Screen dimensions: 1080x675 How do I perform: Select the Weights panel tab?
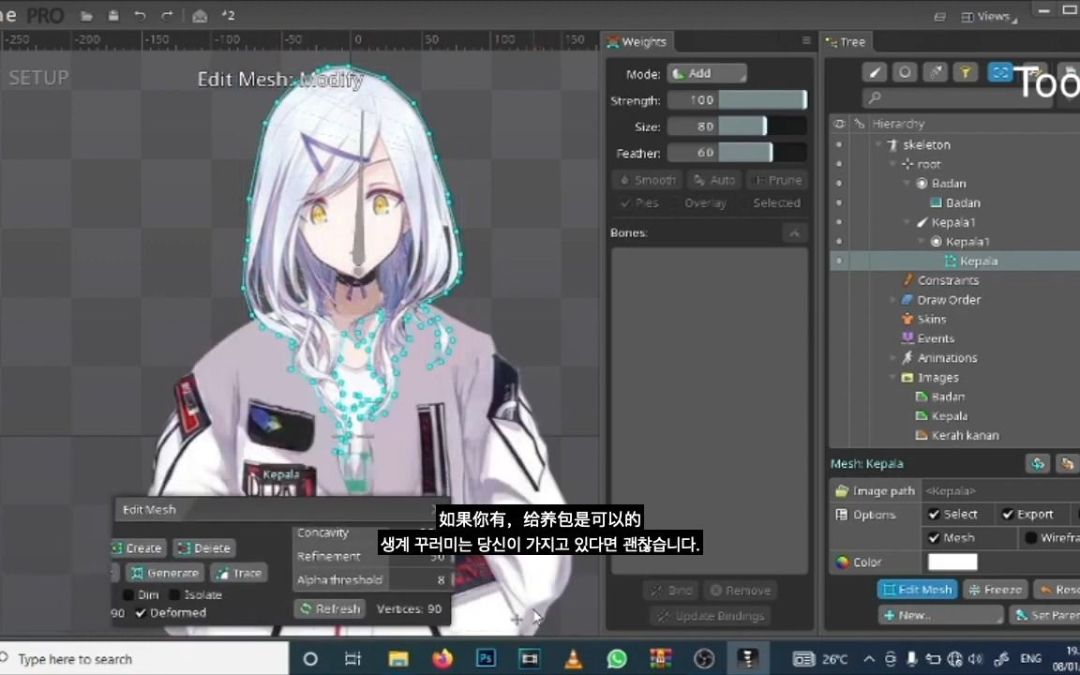click(x=637, y=41)
